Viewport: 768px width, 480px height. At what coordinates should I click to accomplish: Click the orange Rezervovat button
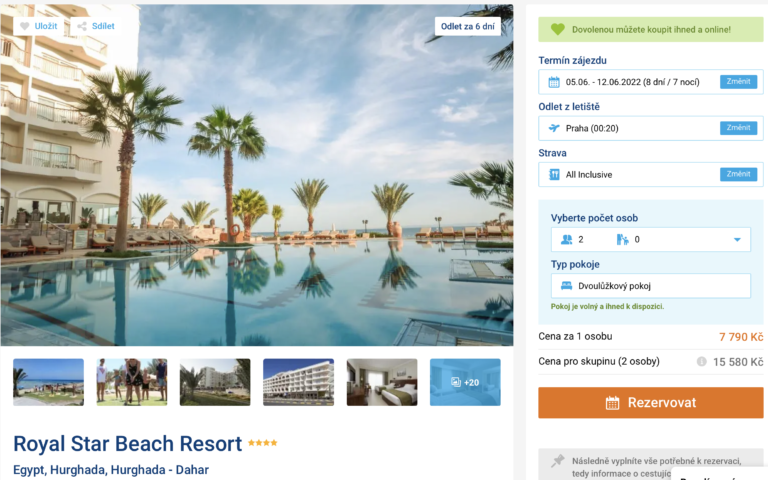click(650, 403)
